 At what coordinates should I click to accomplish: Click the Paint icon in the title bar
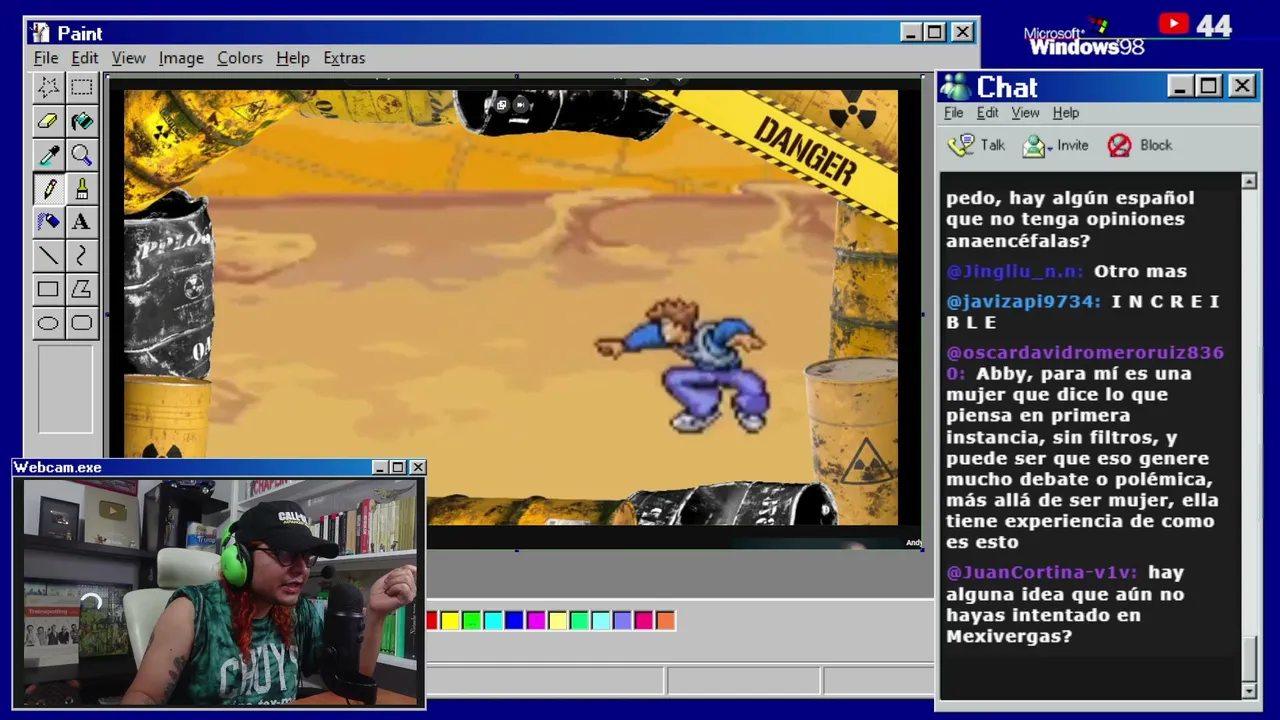pyautogui.click(x=40, y=33)
